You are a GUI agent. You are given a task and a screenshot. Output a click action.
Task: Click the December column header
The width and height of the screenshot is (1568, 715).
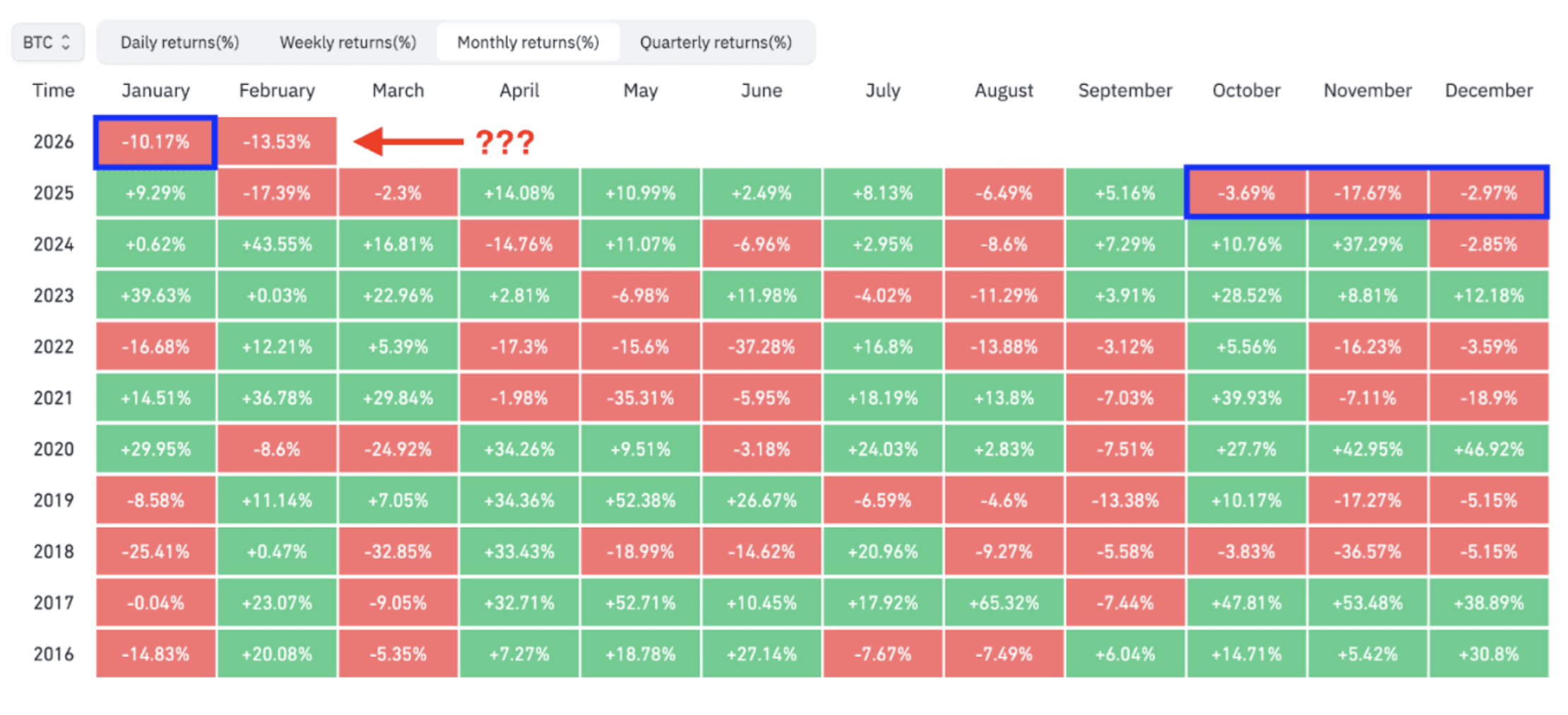[x=1488, y=90]
